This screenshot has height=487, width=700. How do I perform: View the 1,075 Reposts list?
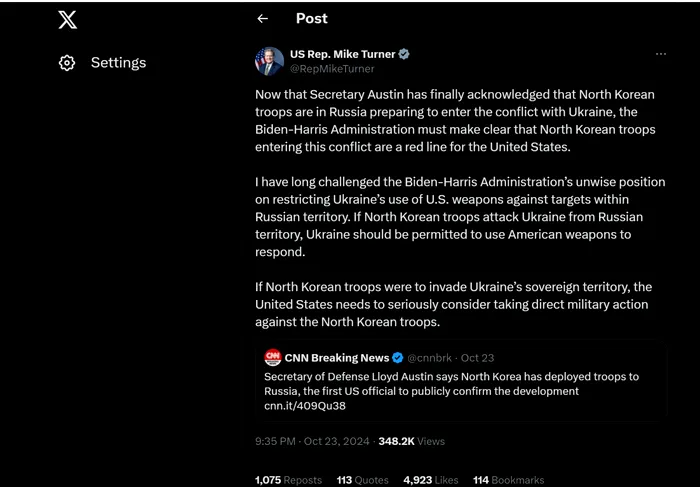tap(288, 480)
